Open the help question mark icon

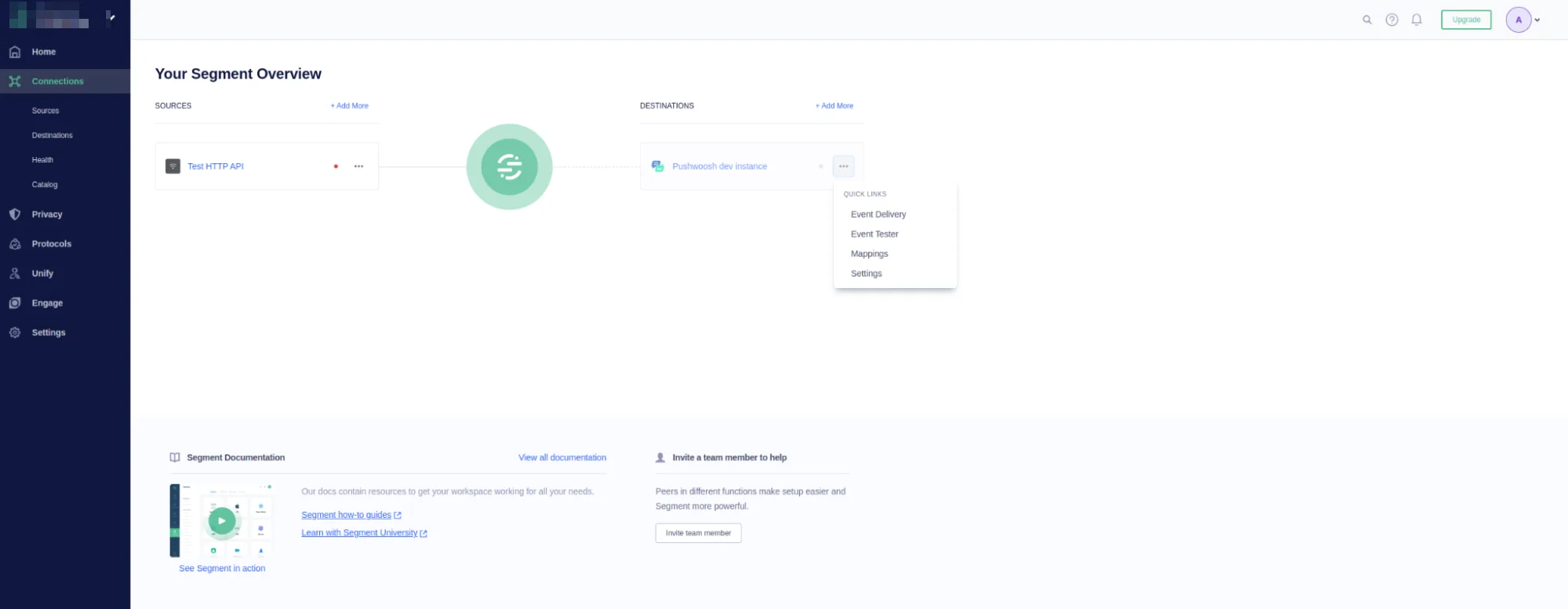(x=1392, y=20)
